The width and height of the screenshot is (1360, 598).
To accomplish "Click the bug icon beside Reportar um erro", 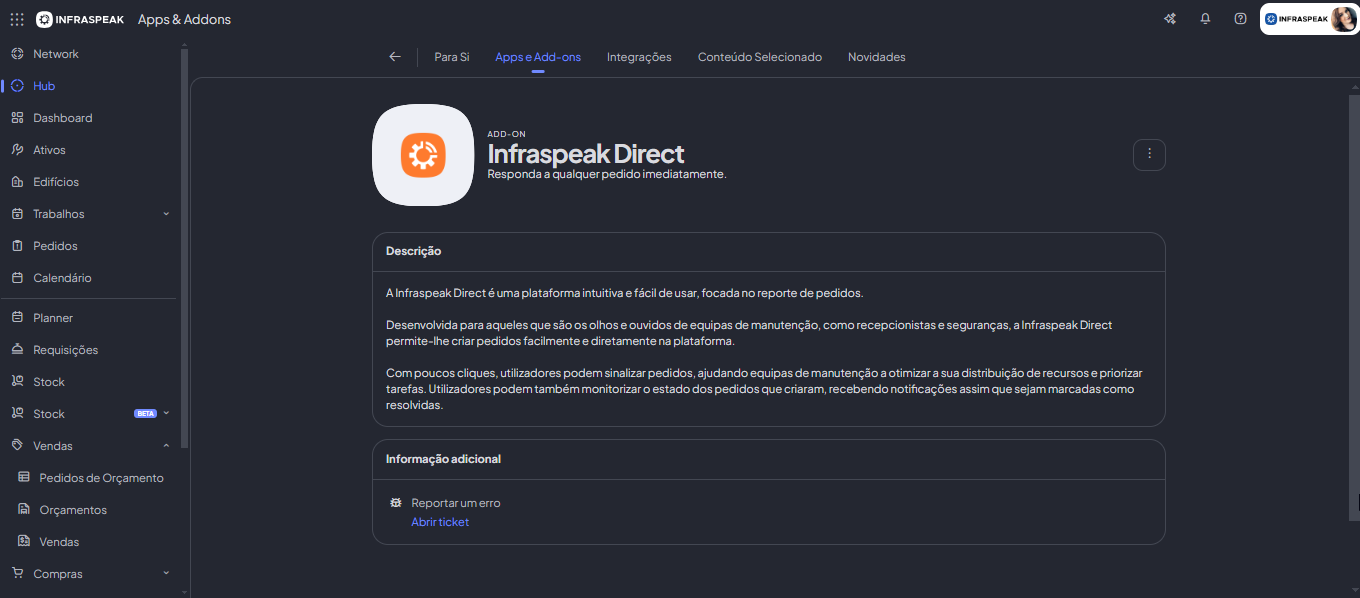I will click(396, 503).
